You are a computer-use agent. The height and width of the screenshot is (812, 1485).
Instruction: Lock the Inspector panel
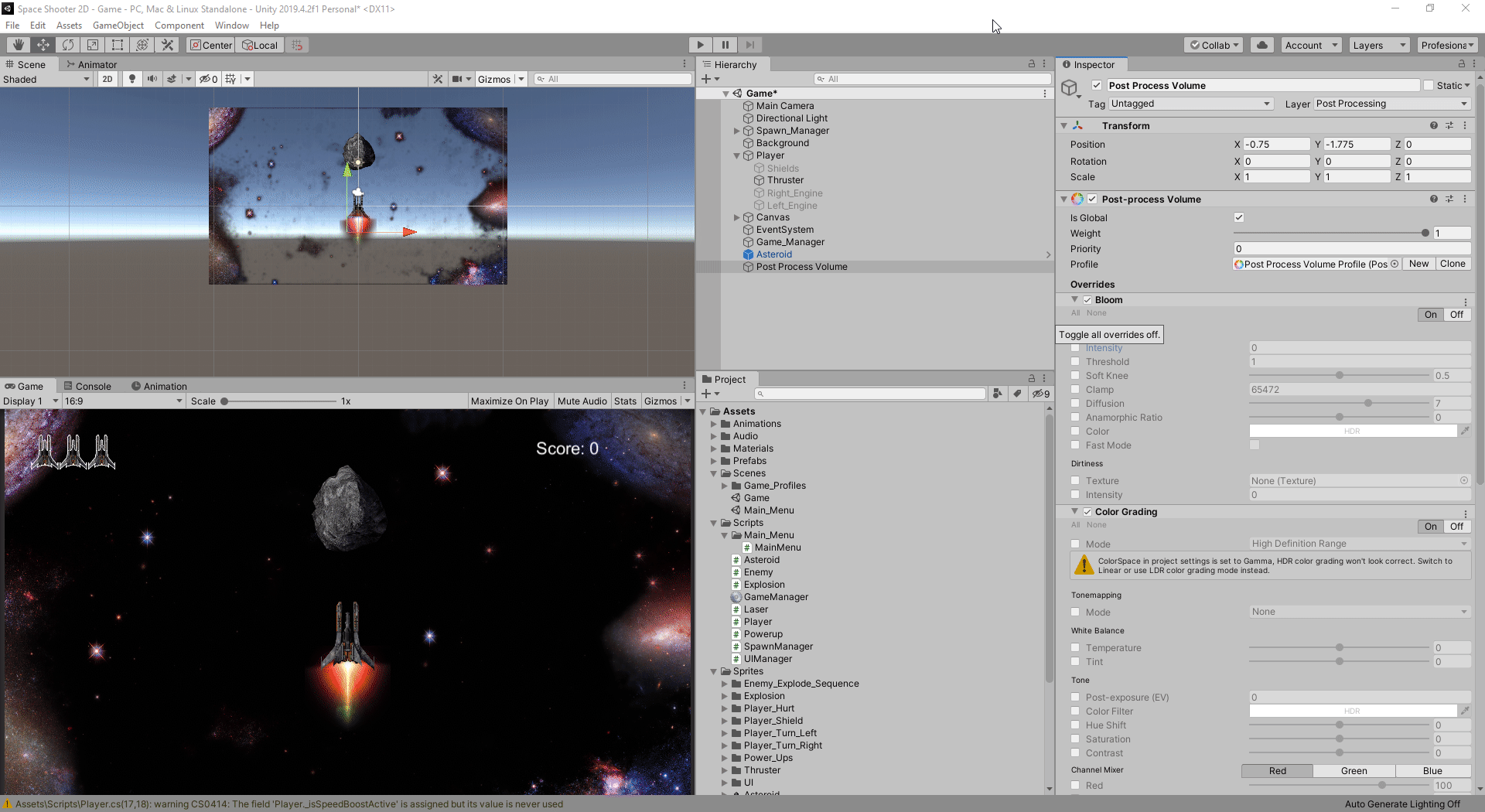1462,64
